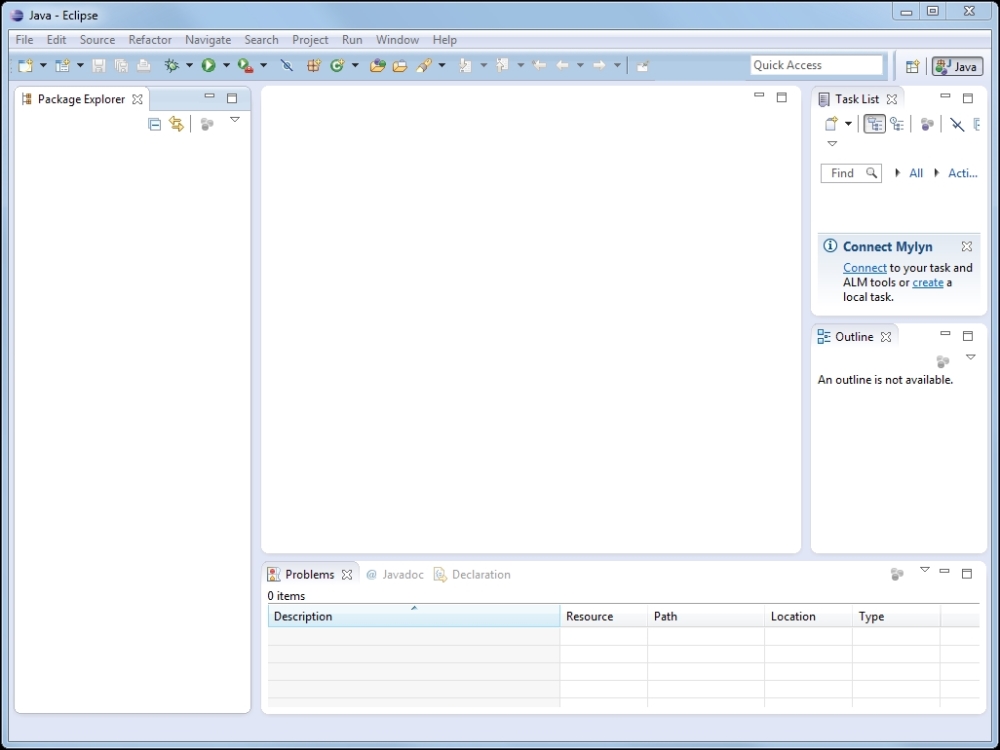Viewport: 1000px width, 750px height.
Task: Click the Save All icon
Action: [121, 65]
